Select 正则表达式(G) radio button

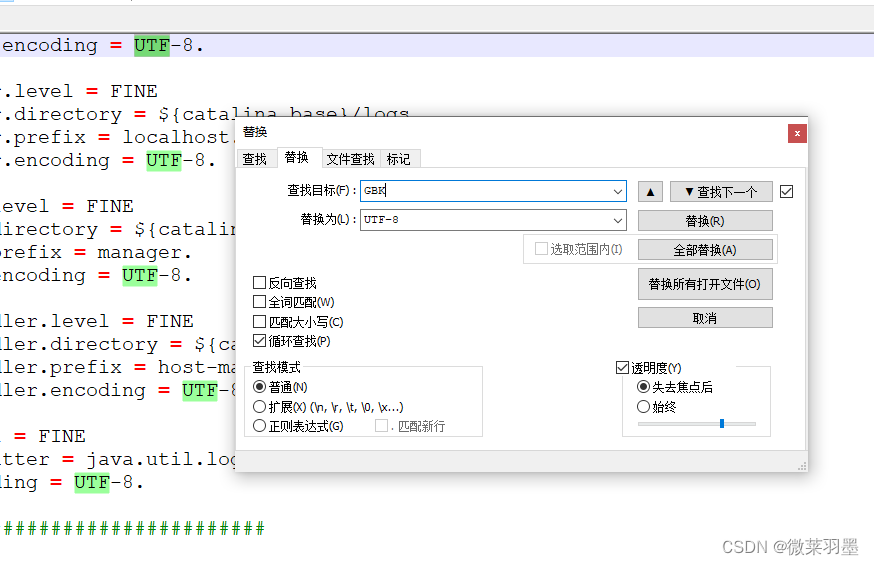[259, 426]
